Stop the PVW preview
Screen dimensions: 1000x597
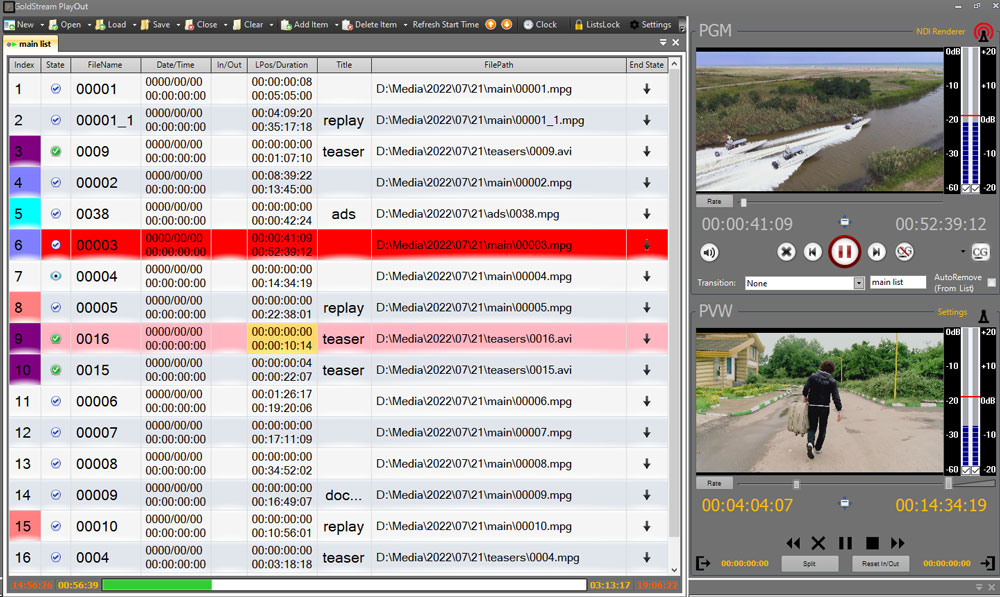click(x=872, y=543)
